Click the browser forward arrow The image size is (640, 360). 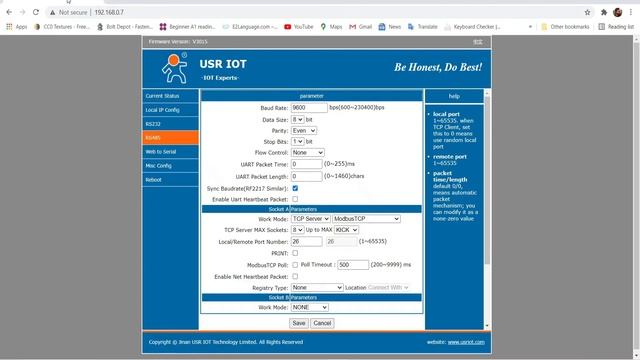[22, 12]
